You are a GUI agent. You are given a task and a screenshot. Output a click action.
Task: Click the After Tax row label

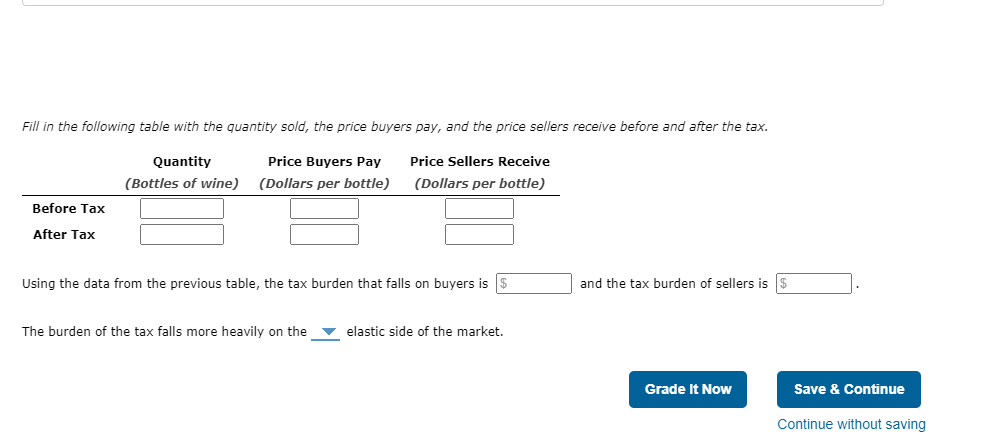click(64, 235)
